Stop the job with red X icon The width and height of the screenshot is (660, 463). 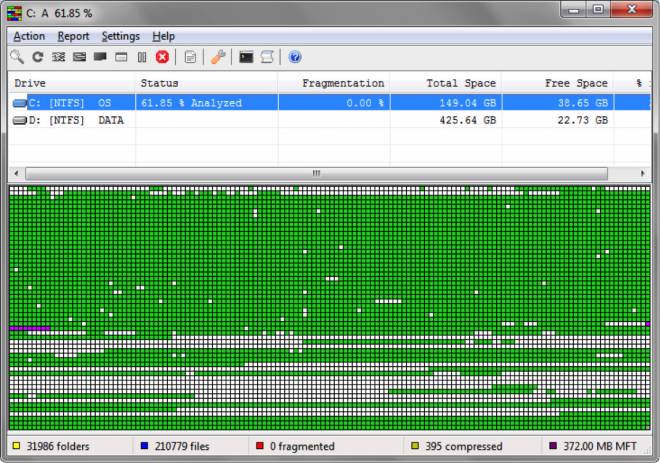click(x=162, y=57)
